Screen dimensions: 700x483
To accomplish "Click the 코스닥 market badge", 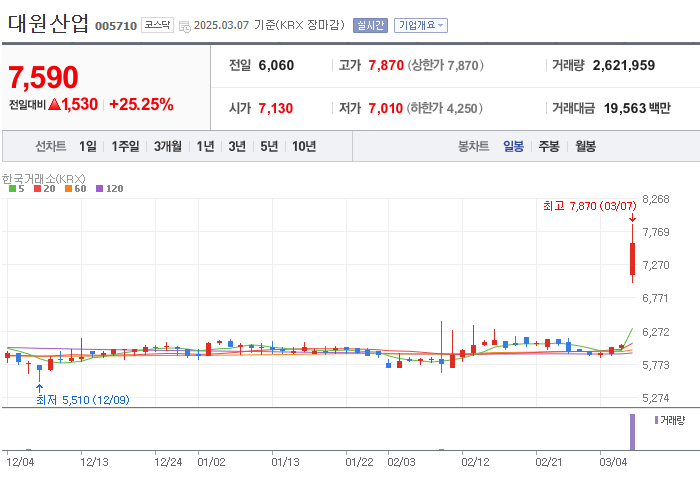I will coord(157,25).
